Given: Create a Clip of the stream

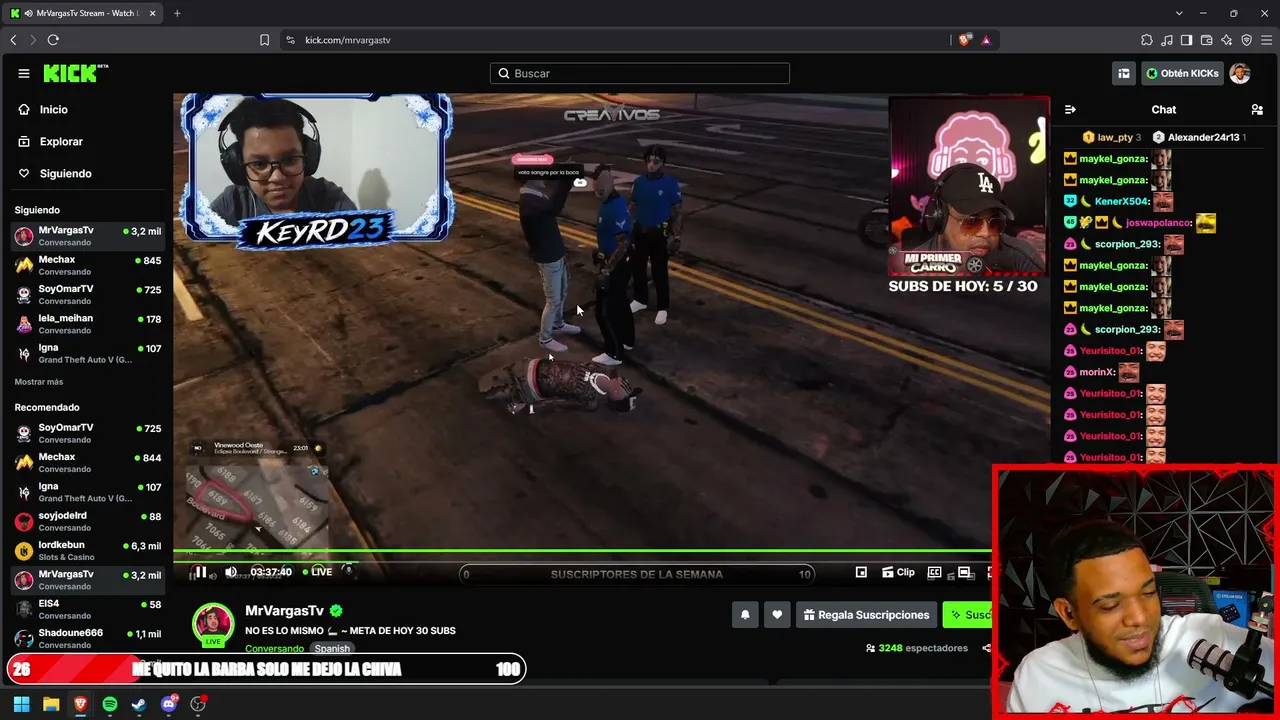Looking at the screenshot, I should point(898,572).
